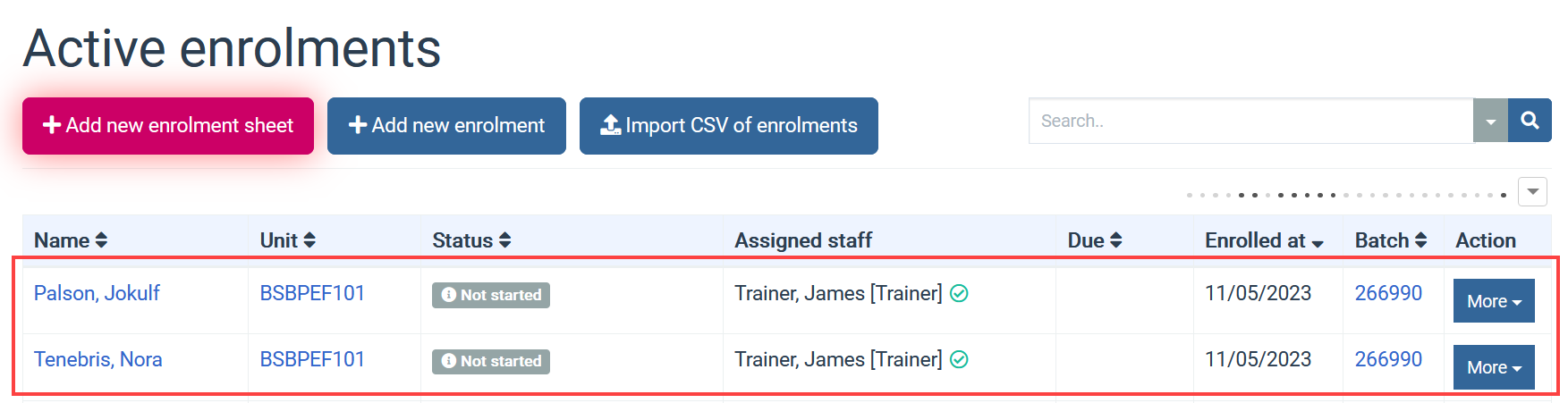Sort the list by the Name column

pyautogui.click(x=71, y=240)
